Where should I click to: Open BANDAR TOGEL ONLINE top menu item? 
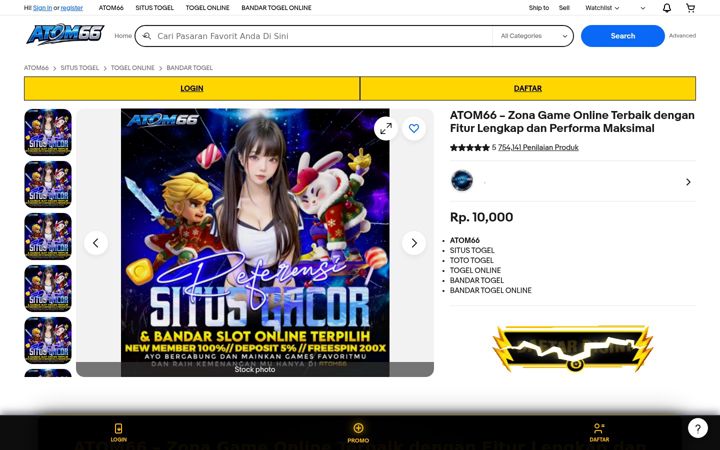(x=276, y=8)
